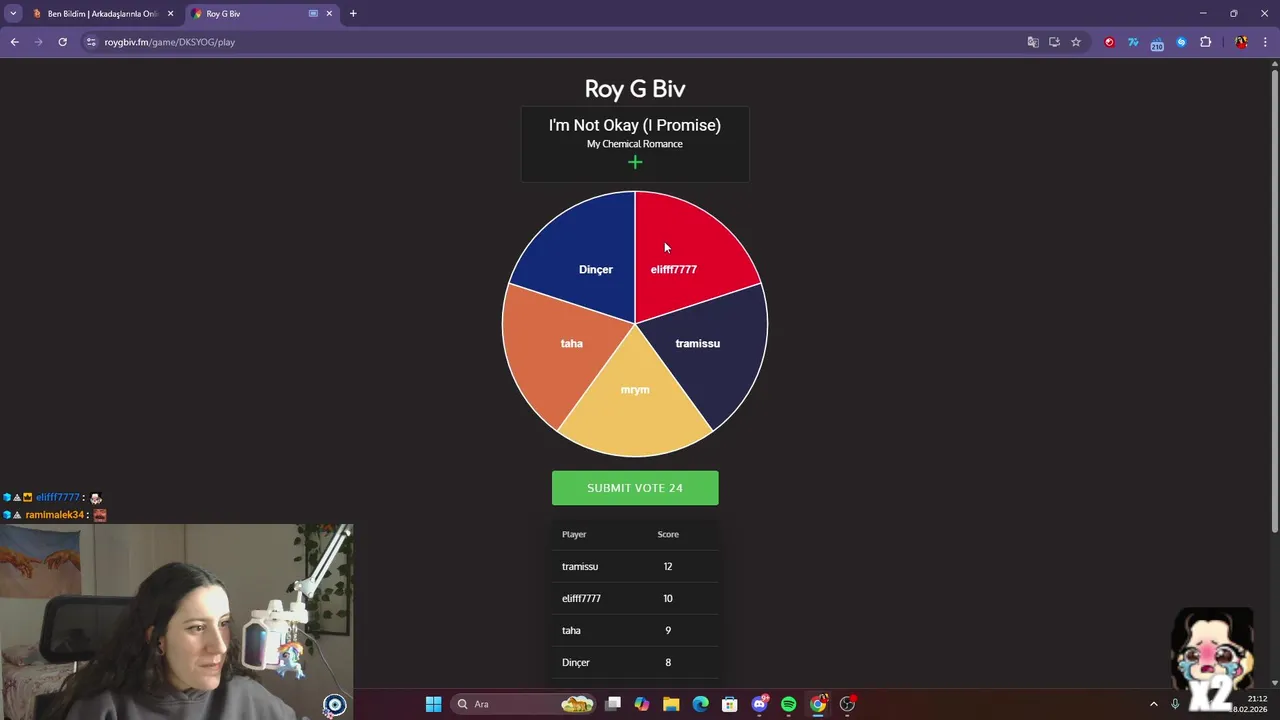1280x720 pixels.
Task: Open Microsoft Store from taskbar
Action: (730, 704)
